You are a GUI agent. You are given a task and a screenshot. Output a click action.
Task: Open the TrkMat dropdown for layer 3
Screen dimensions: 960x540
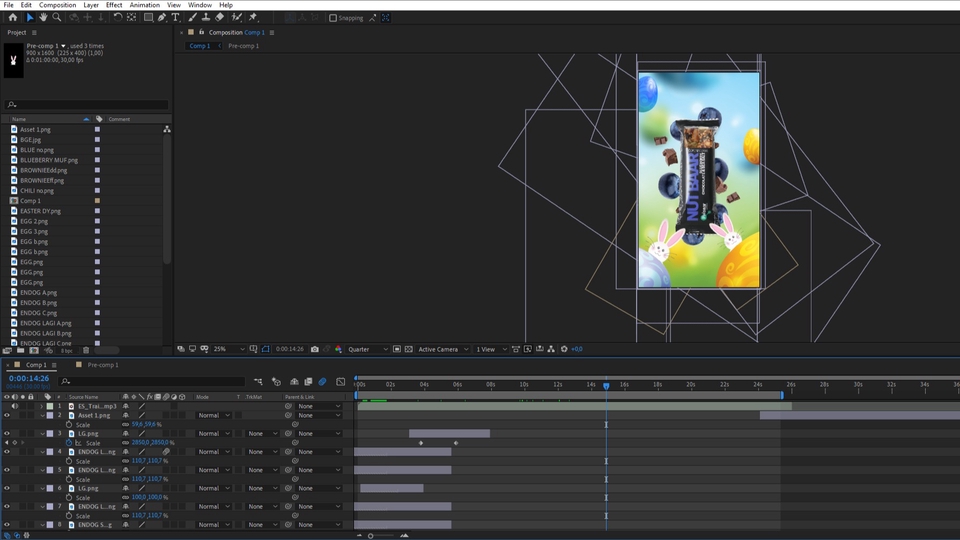pos(263,433)
